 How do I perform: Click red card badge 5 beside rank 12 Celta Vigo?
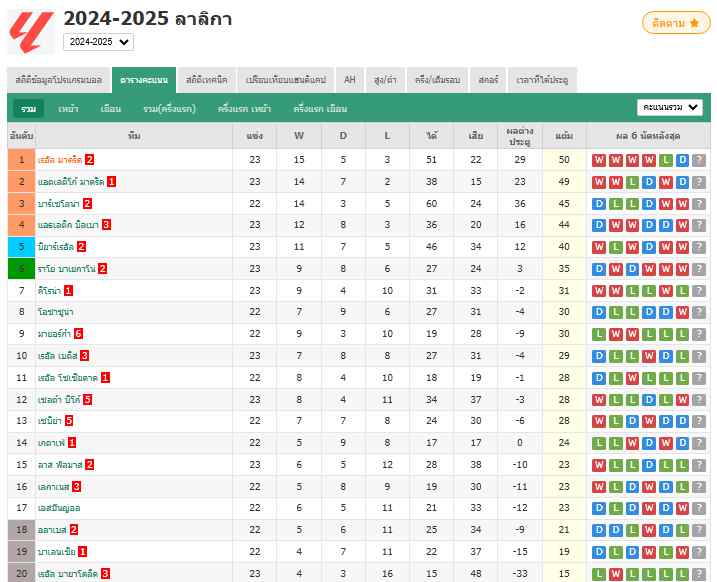click(88, 400)
